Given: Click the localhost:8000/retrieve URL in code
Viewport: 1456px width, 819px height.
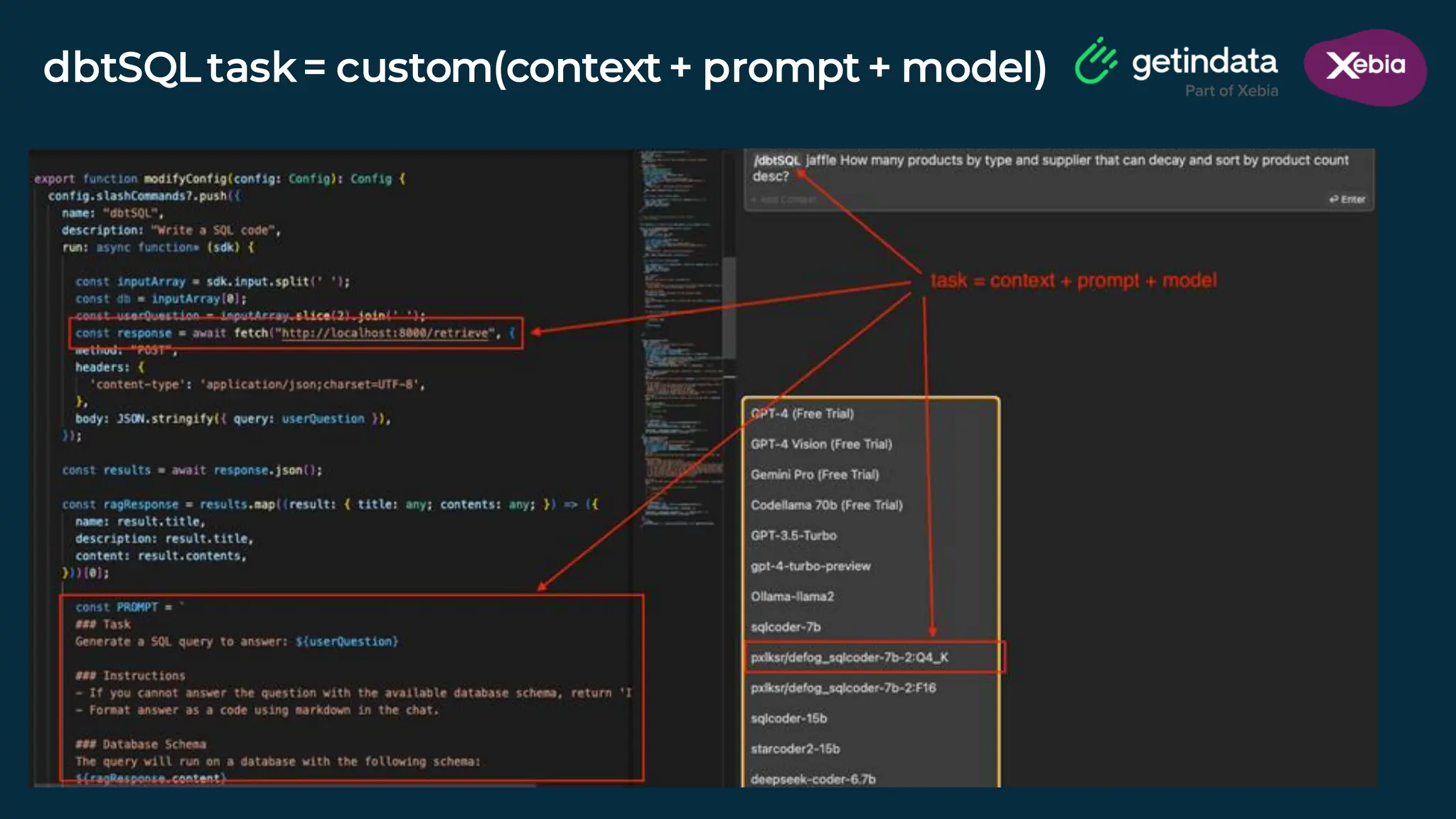Looking at the screenshot, I should pyautogui.click(x=385, y=333).
